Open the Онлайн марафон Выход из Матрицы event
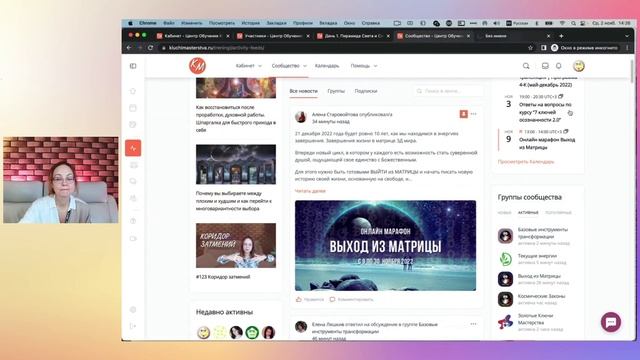Image resolution: width=640 pixels, height=360 pixels. coord(547,143)
